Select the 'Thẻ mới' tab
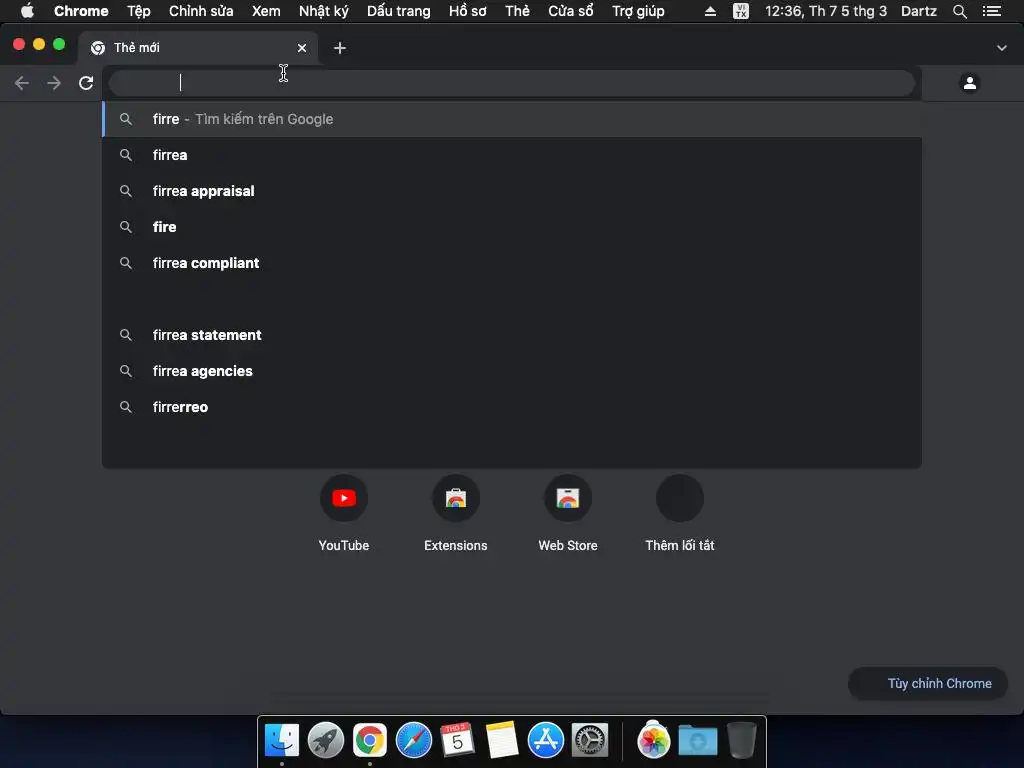 coord(198,48)
